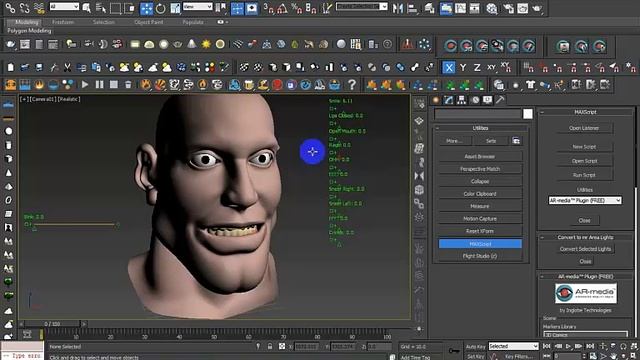
Task: Click the Run Script button
Action: coord(584,175)
